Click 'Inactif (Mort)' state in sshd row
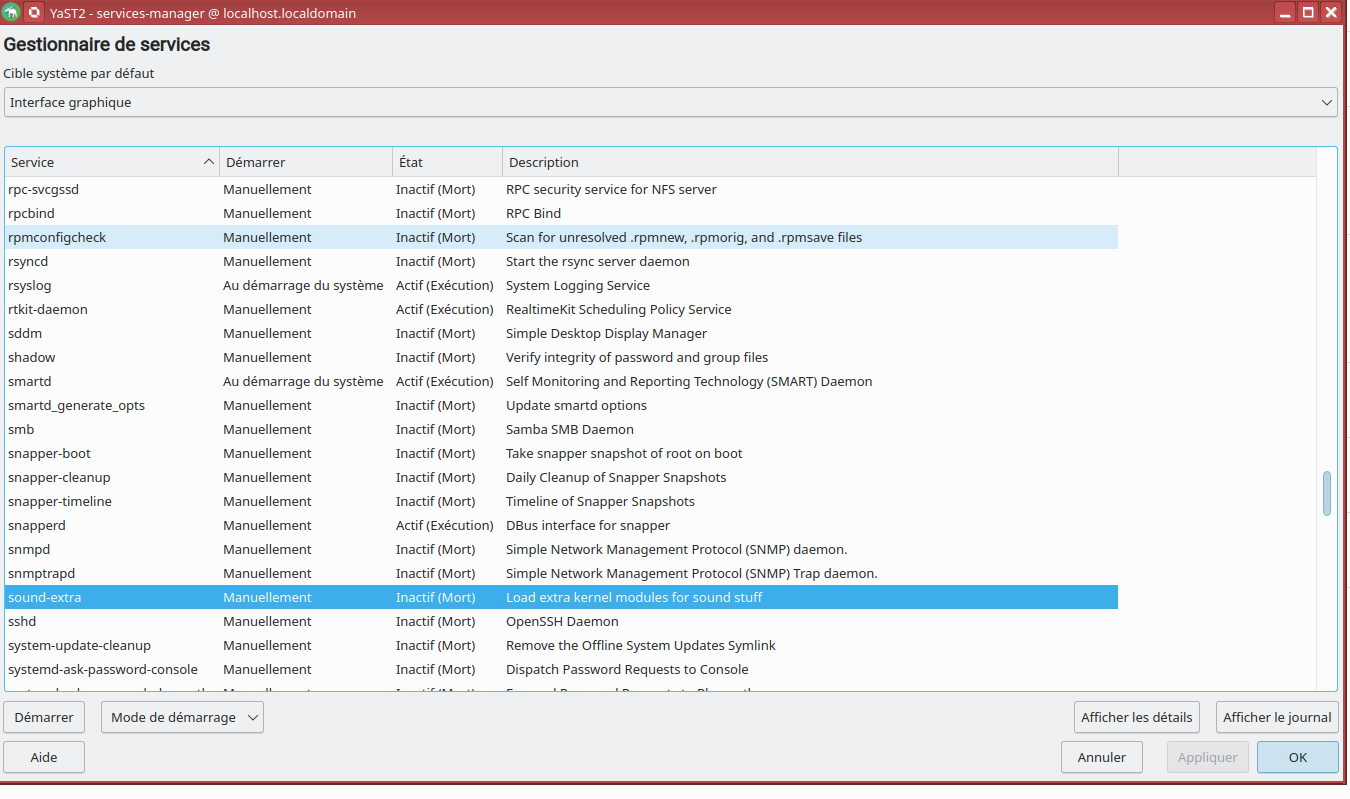The image size is (1350, 799). point(435,621)
